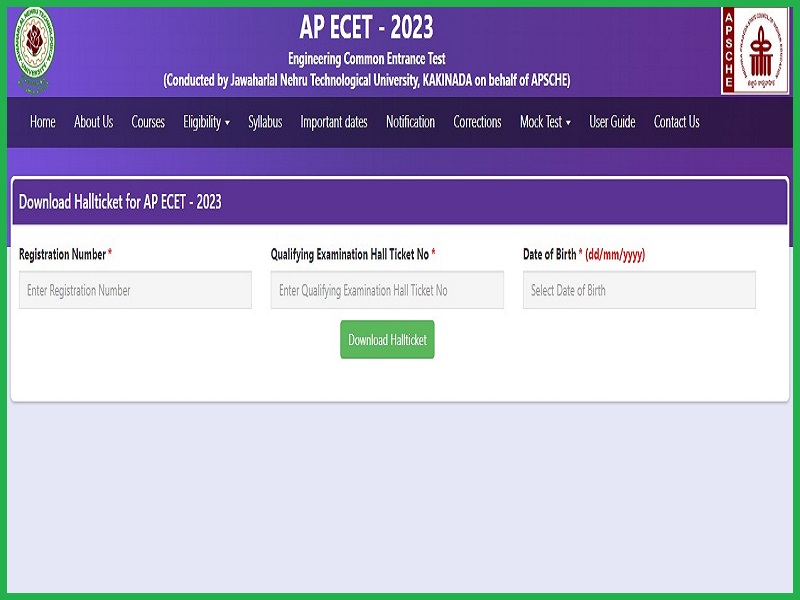Focus Qualifying Examination Hall Ticket No field
The image size is (800, 600).
click(387, 290)
